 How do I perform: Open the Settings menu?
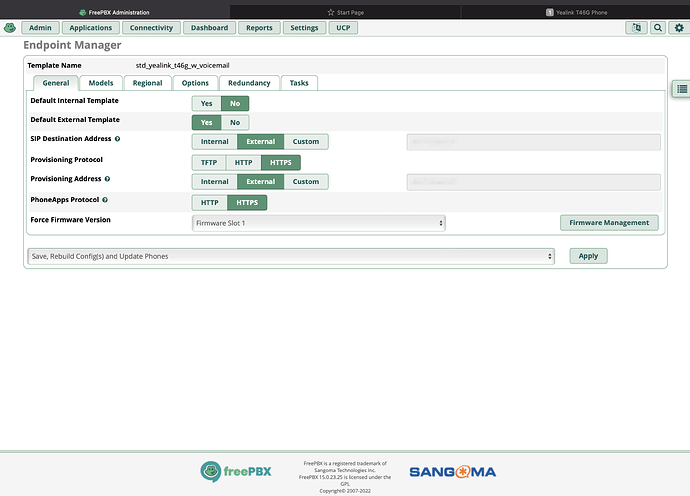pos(304,28)
